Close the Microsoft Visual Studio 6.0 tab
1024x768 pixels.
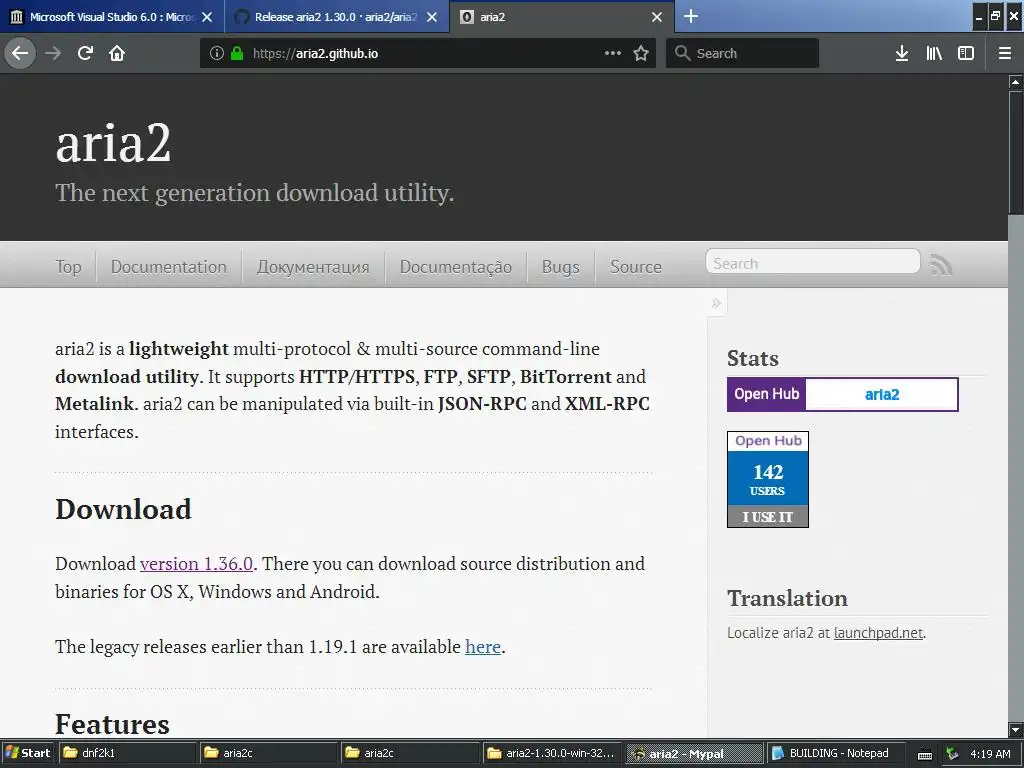point(207,17)
